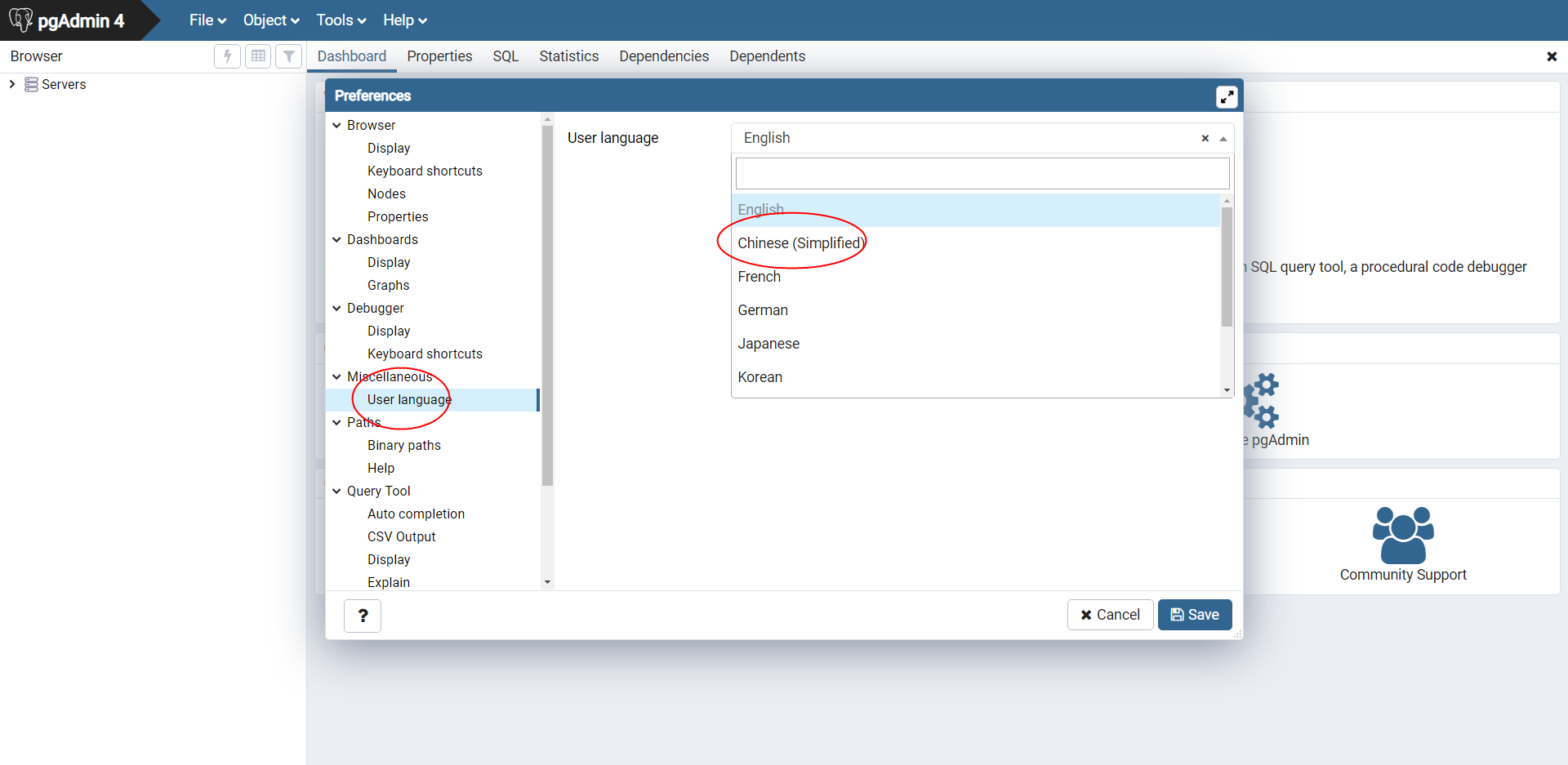This screenshot has height=765, width=1568.
Task: Collapse the Dashboards preferences group
Action: click(336, 239)
